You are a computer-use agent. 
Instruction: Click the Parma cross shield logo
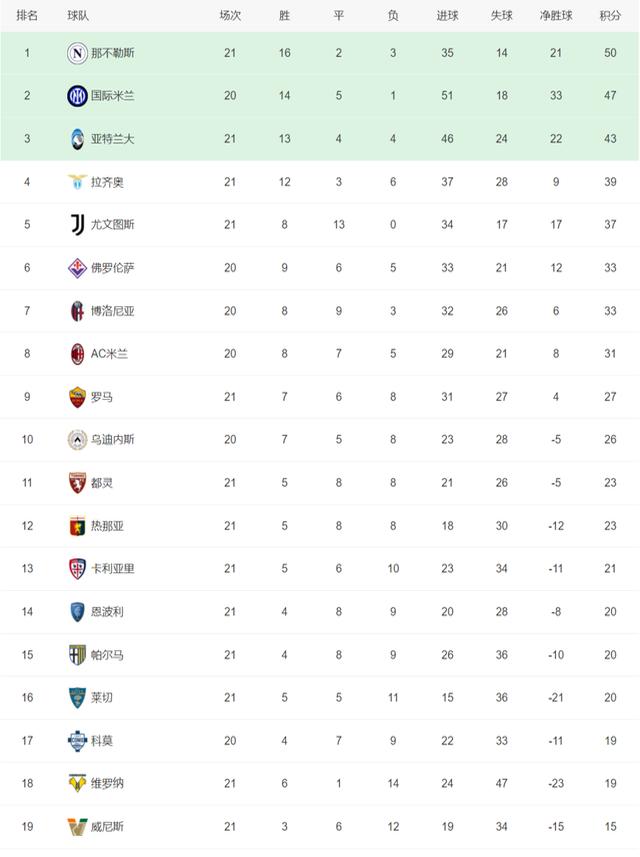click(77, 655)
